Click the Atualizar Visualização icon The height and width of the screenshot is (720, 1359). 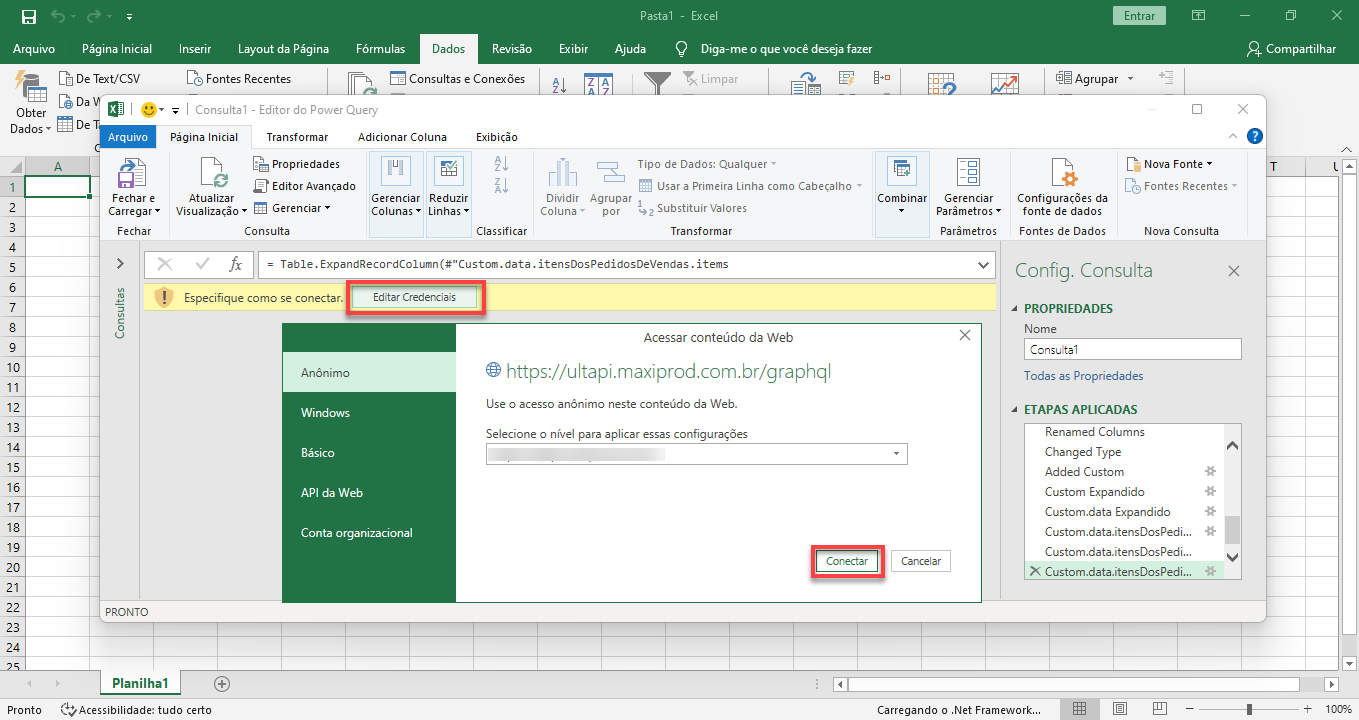coord(211,174)
